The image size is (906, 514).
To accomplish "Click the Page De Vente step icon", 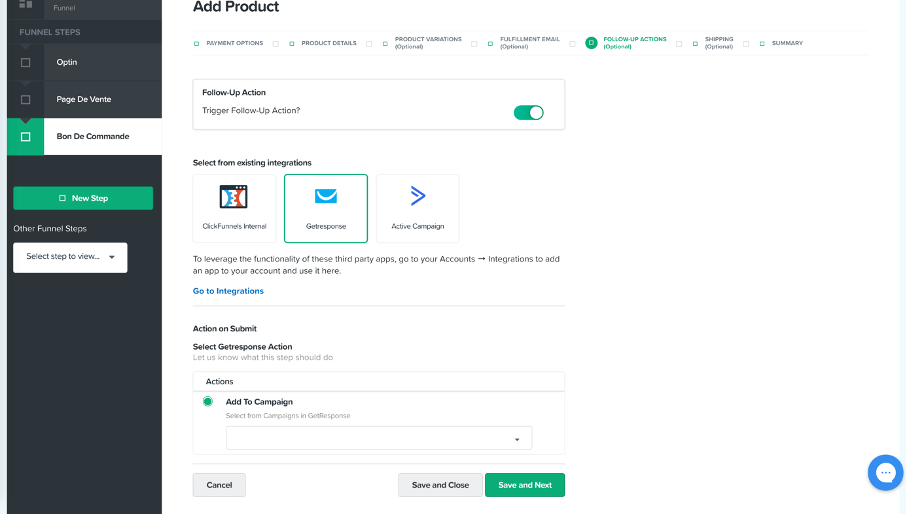I will (x=25, y=99).
